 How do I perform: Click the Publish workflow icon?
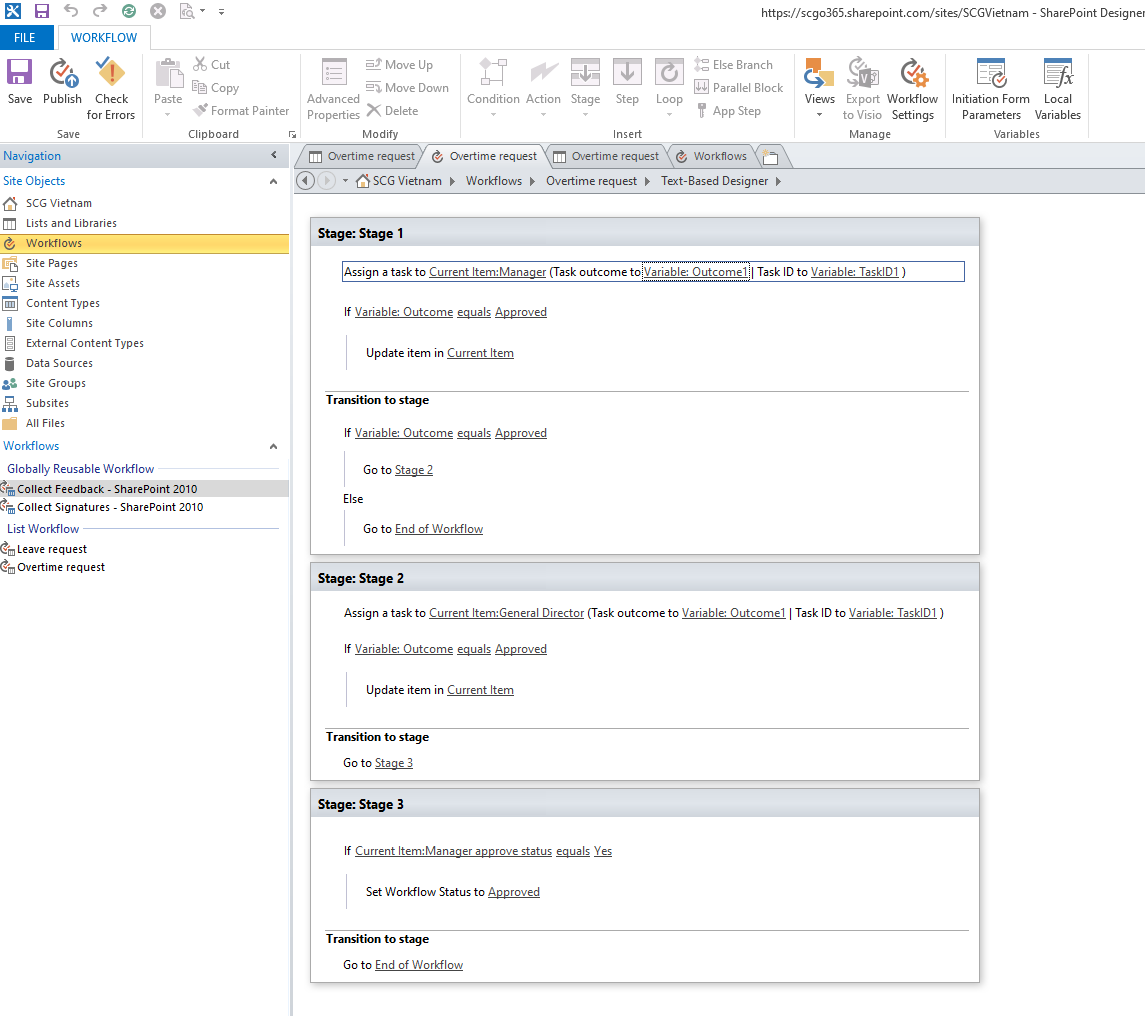[62, 73]
